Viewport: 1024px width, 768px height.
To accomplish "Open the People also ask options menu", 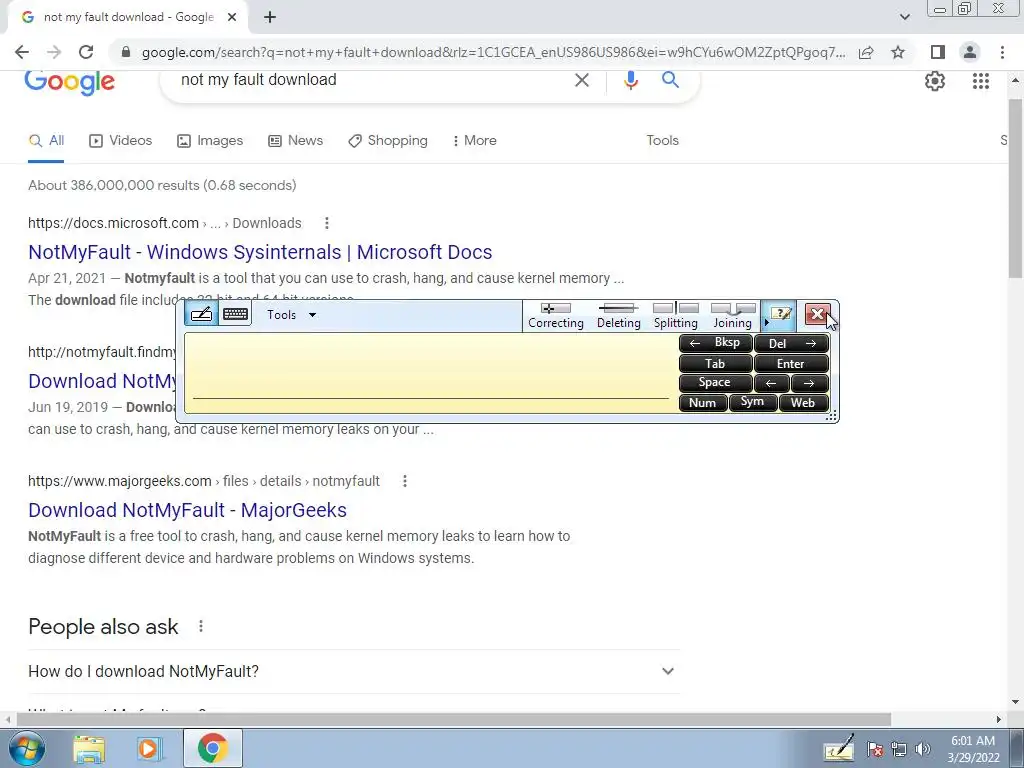I will pyautogui.click(x=200, y=626).
